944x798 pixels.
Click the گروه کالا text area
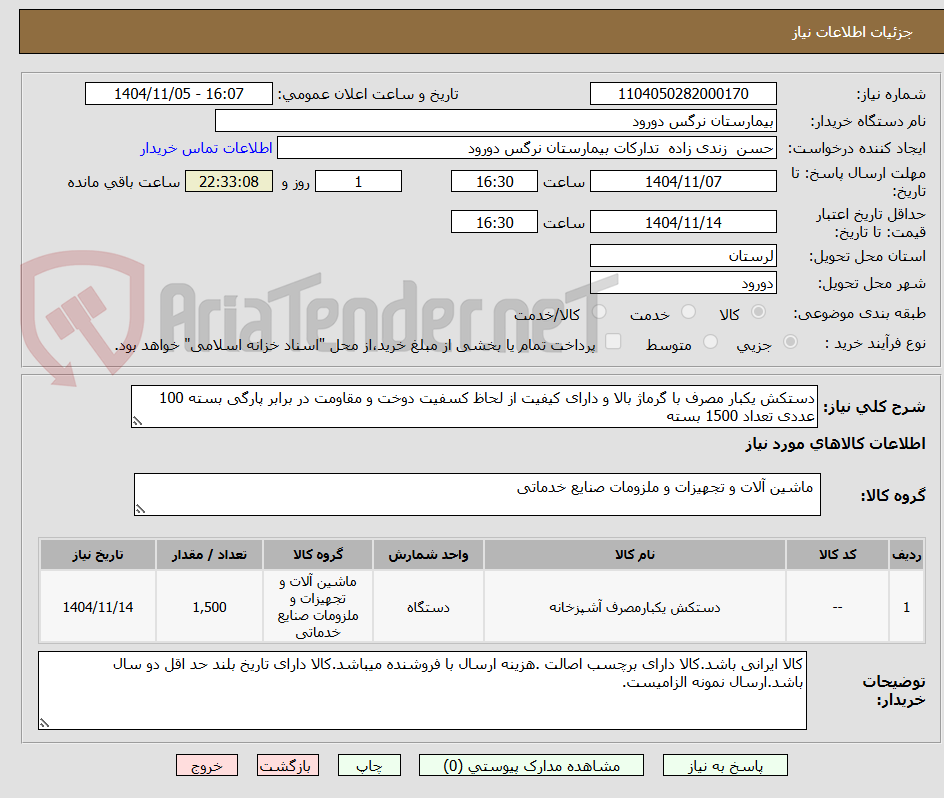point(477,494)
